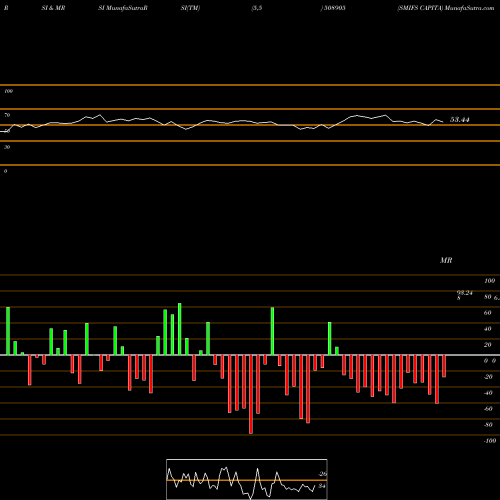Click the -26 value in the mini chart

coord(322,474)
